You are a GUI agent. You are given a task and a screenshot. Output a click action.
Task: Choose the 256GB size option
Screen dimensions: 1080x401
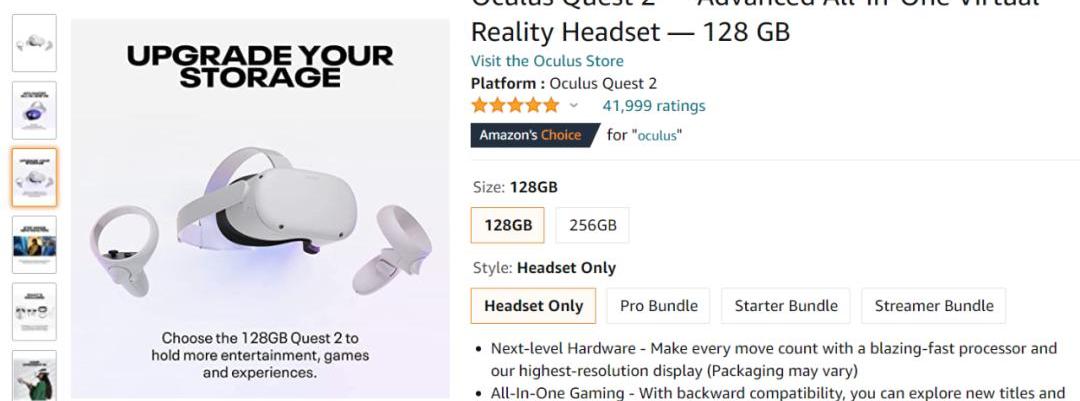coord(593,225)
